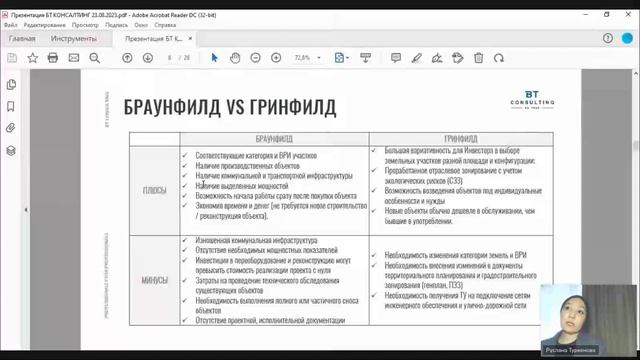This screenshot has height=360, width=640.
Task: Choose the Selection arrow tool
Action: (x=214, y=58)
